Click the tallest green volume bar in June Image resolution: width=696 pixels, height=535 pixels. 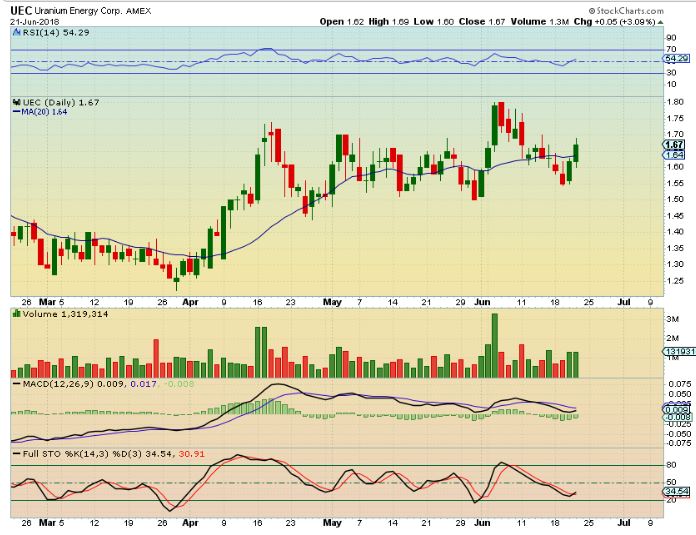[494, 345]
